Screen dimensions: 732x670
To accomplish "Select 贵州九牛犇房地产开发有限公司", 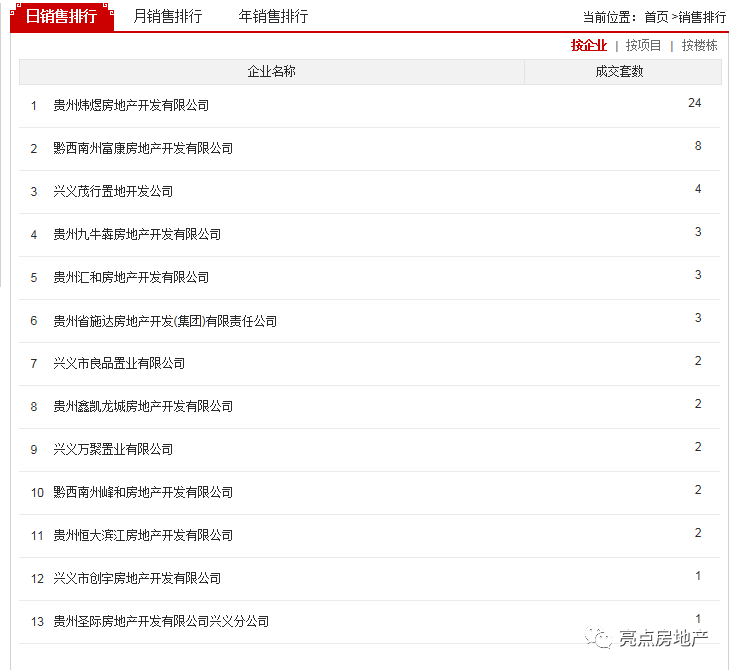I will [137, 234].
